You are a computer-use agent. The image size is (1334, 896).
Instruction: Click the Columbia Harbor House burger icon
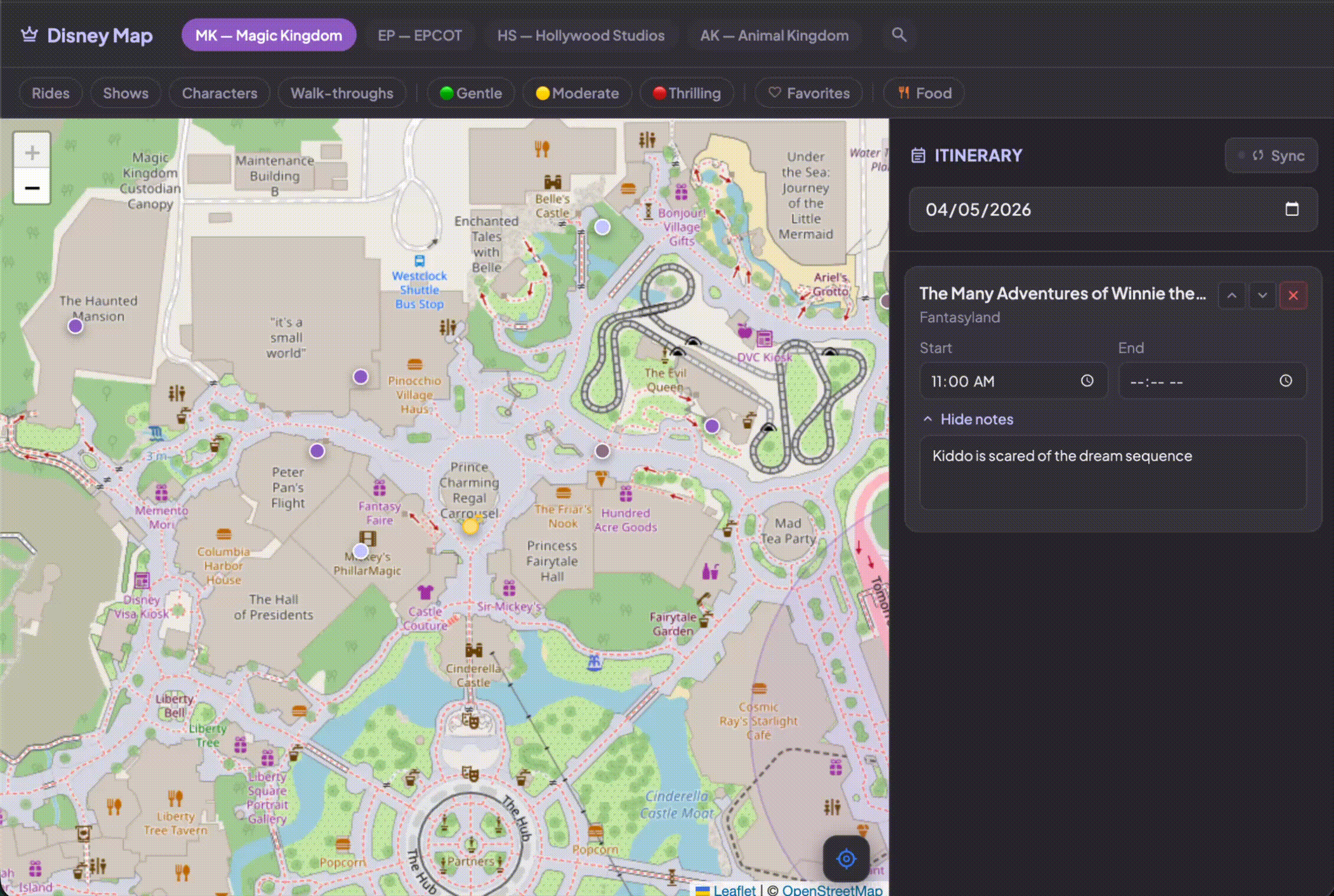click(x=224, y=534)
